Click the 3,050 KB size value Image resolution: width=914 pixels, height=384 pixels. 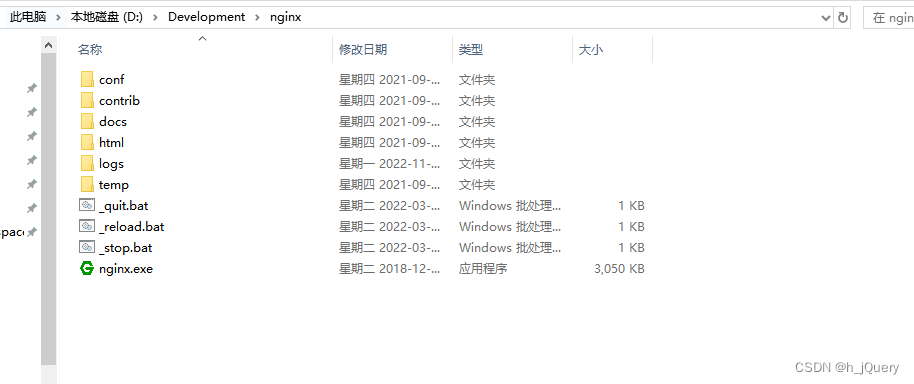[619, 269]
